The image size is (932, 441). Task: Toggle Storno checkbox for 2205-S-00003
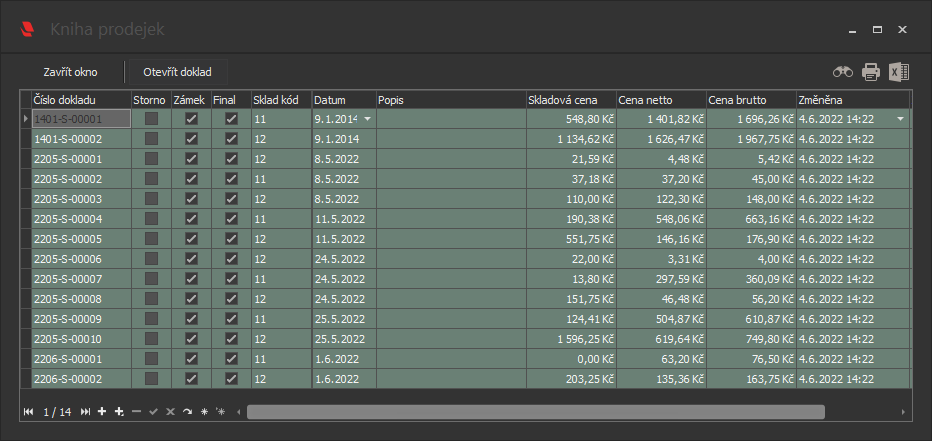[152, 199]
